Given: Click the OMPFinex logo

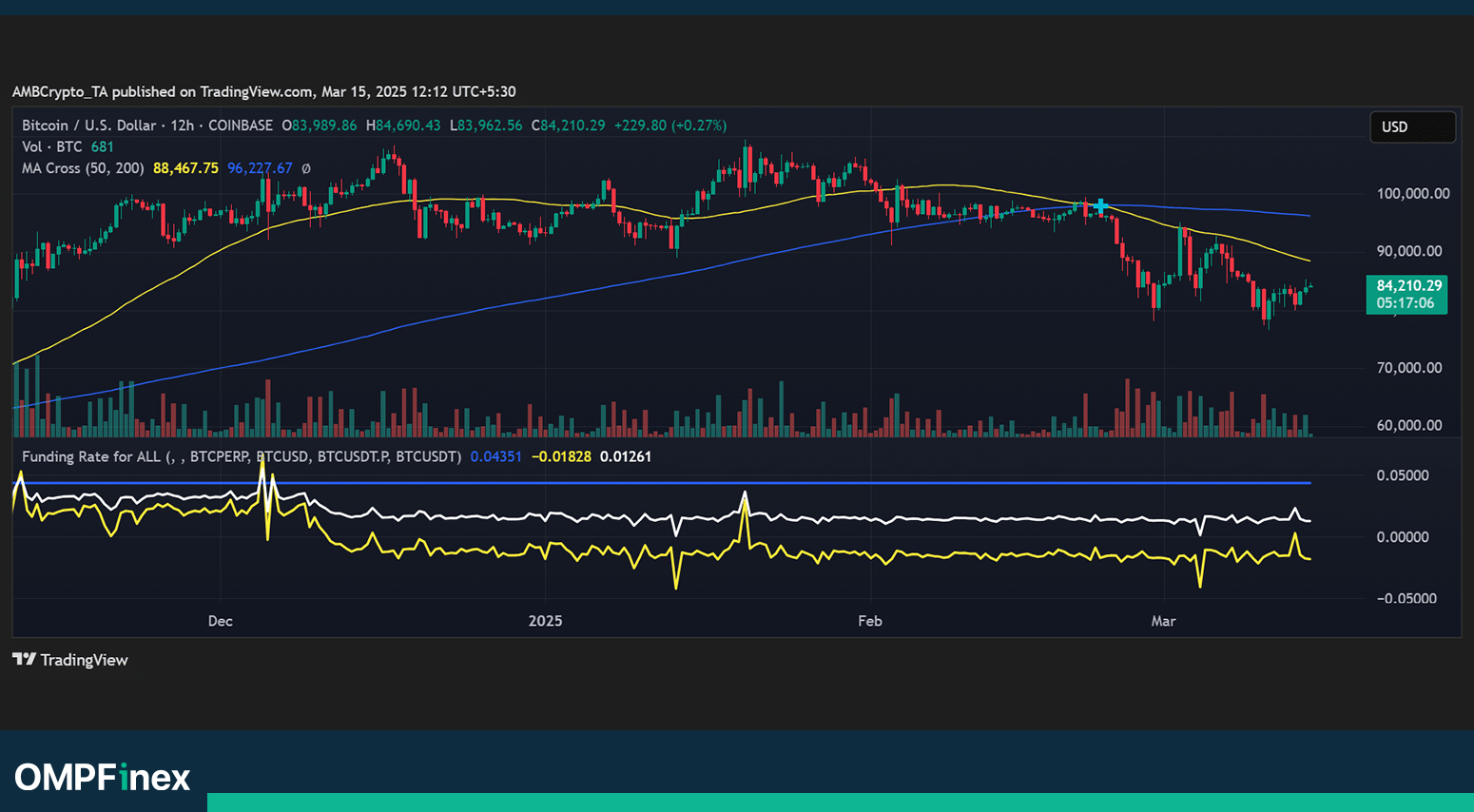Looking at the screenshot, I should (103, 777).
